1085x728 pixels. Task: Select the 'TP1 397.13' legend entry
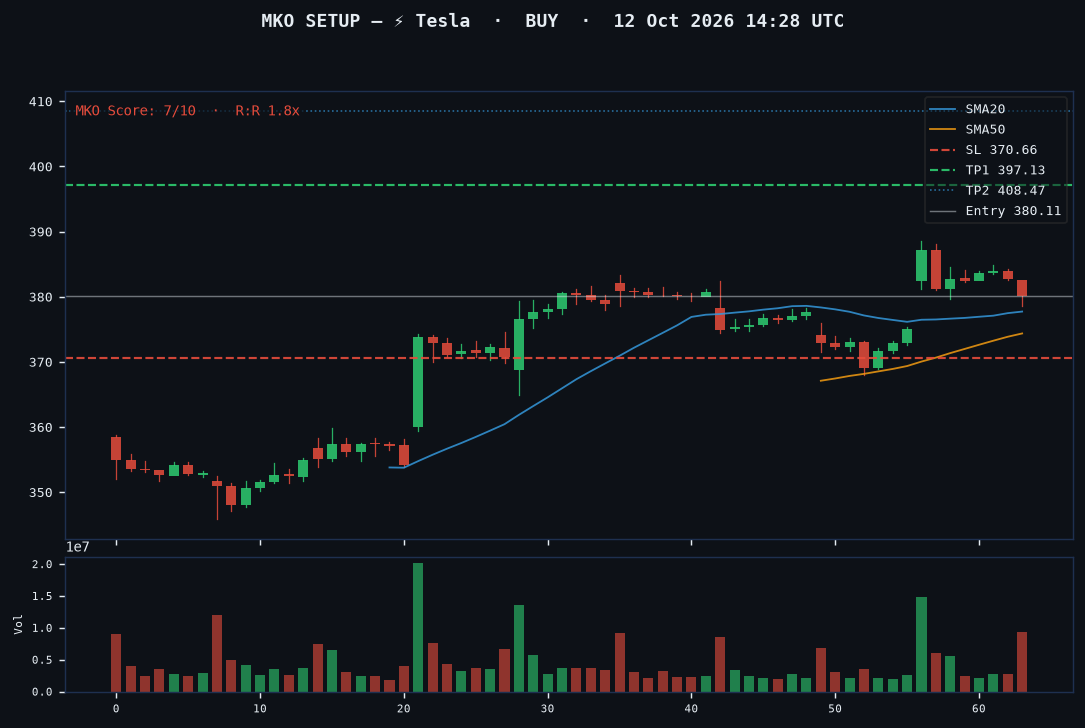[987, 170]
